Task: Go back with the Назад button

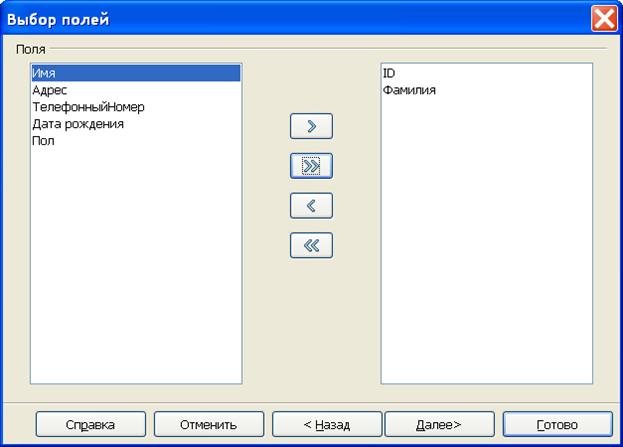Action: pos(327,424)
